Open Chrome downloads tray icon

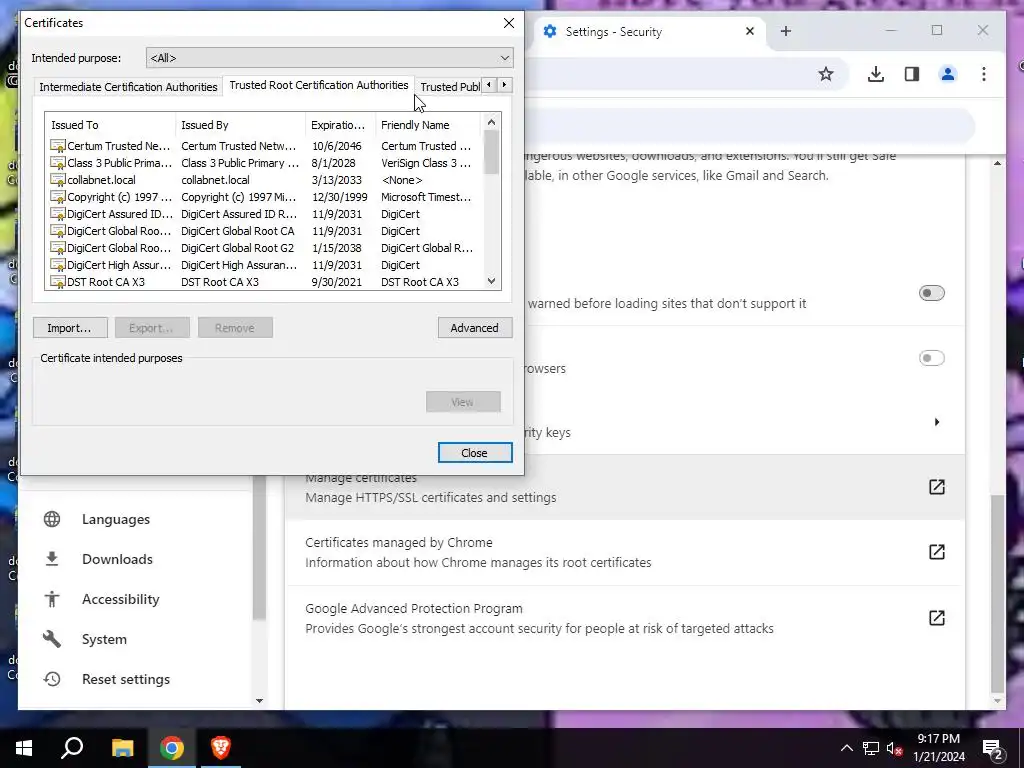[876, 74]
